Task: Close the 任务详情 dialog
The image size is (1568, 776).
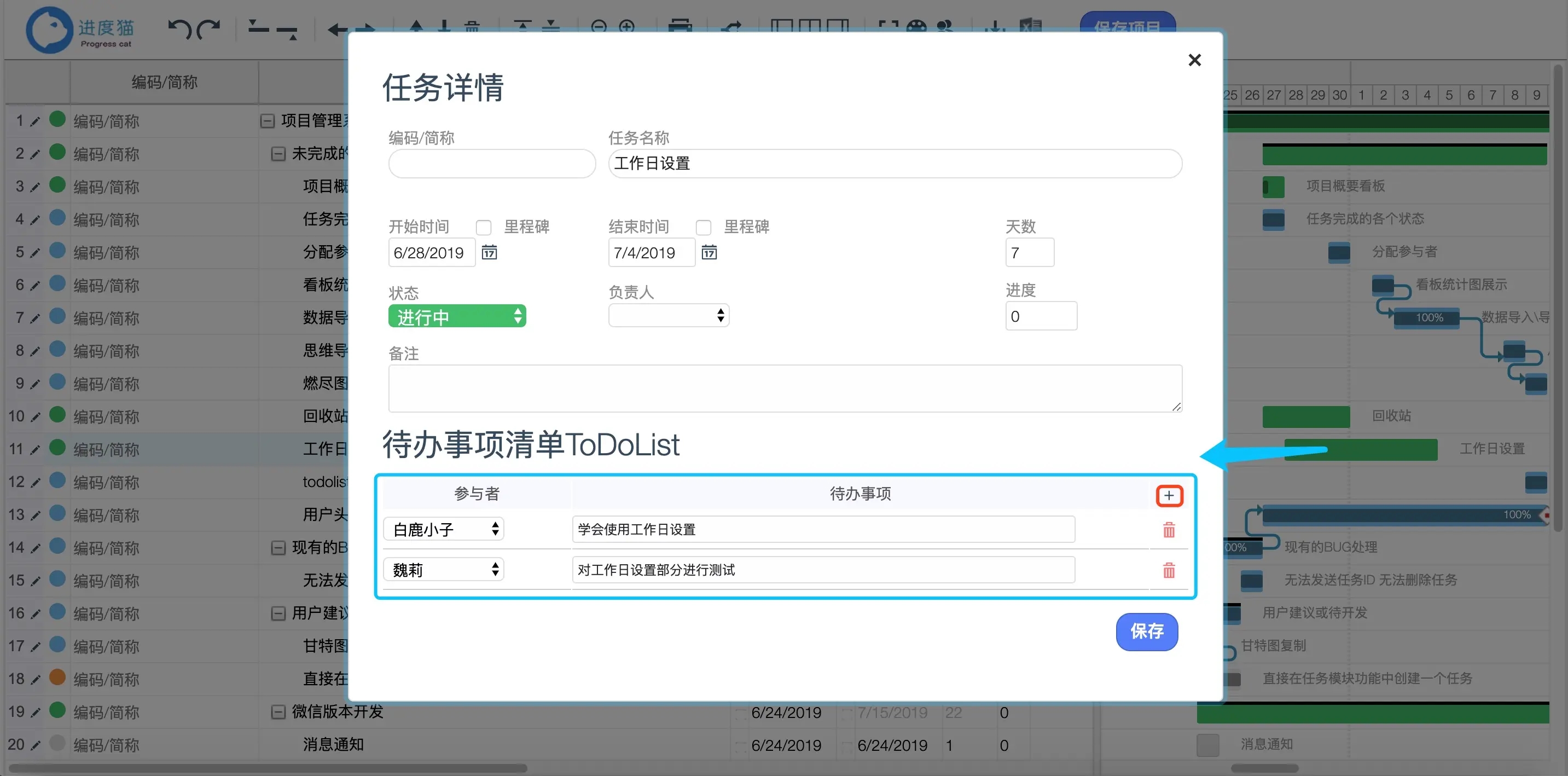Action: point(1194,60)
